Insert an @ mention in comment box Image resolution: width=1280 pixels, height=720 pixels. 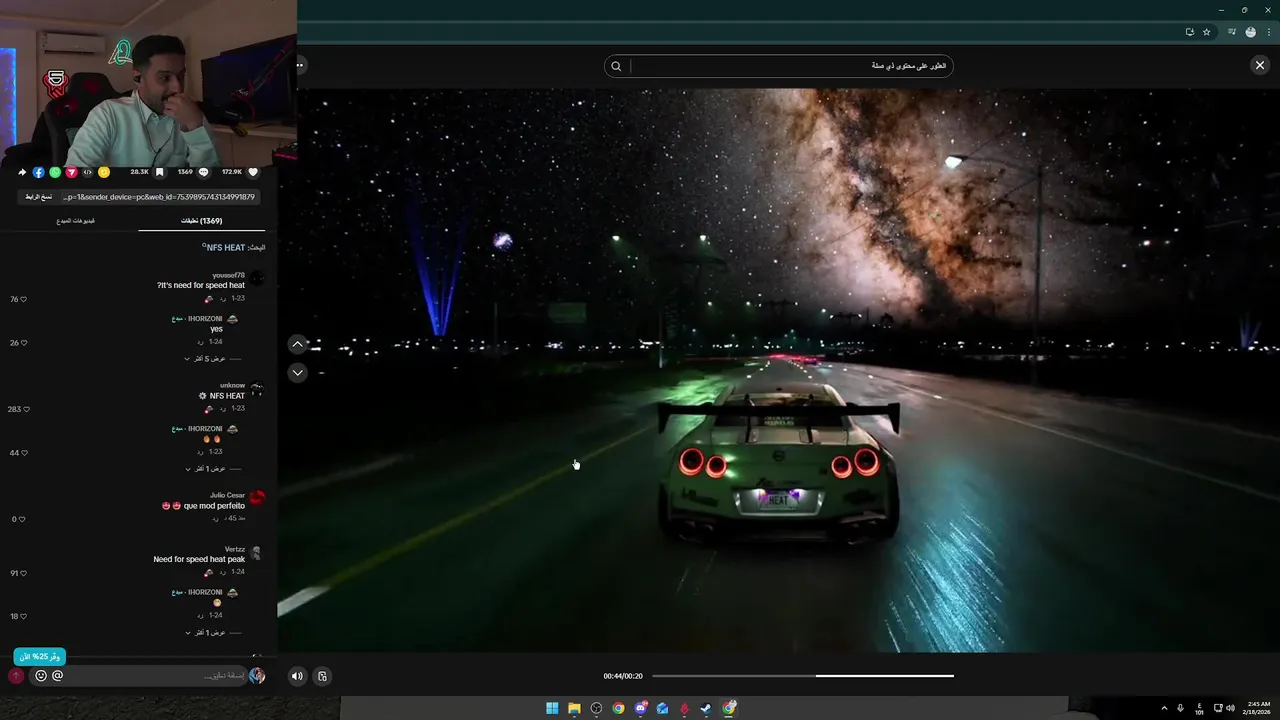pyautogui.click(x=57, y=676)
